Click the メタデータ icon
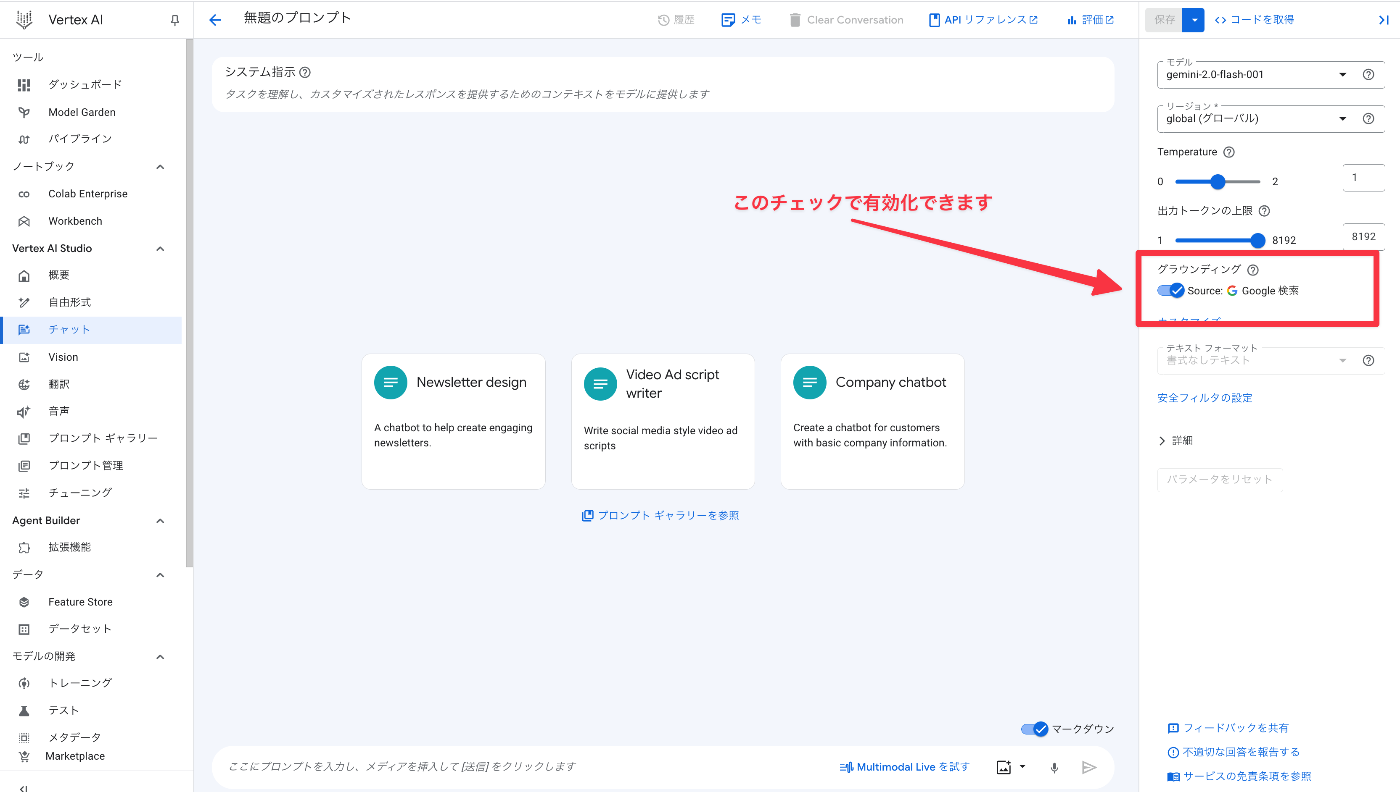Screen dimensions: 1400x792 [x=25, y=737]
